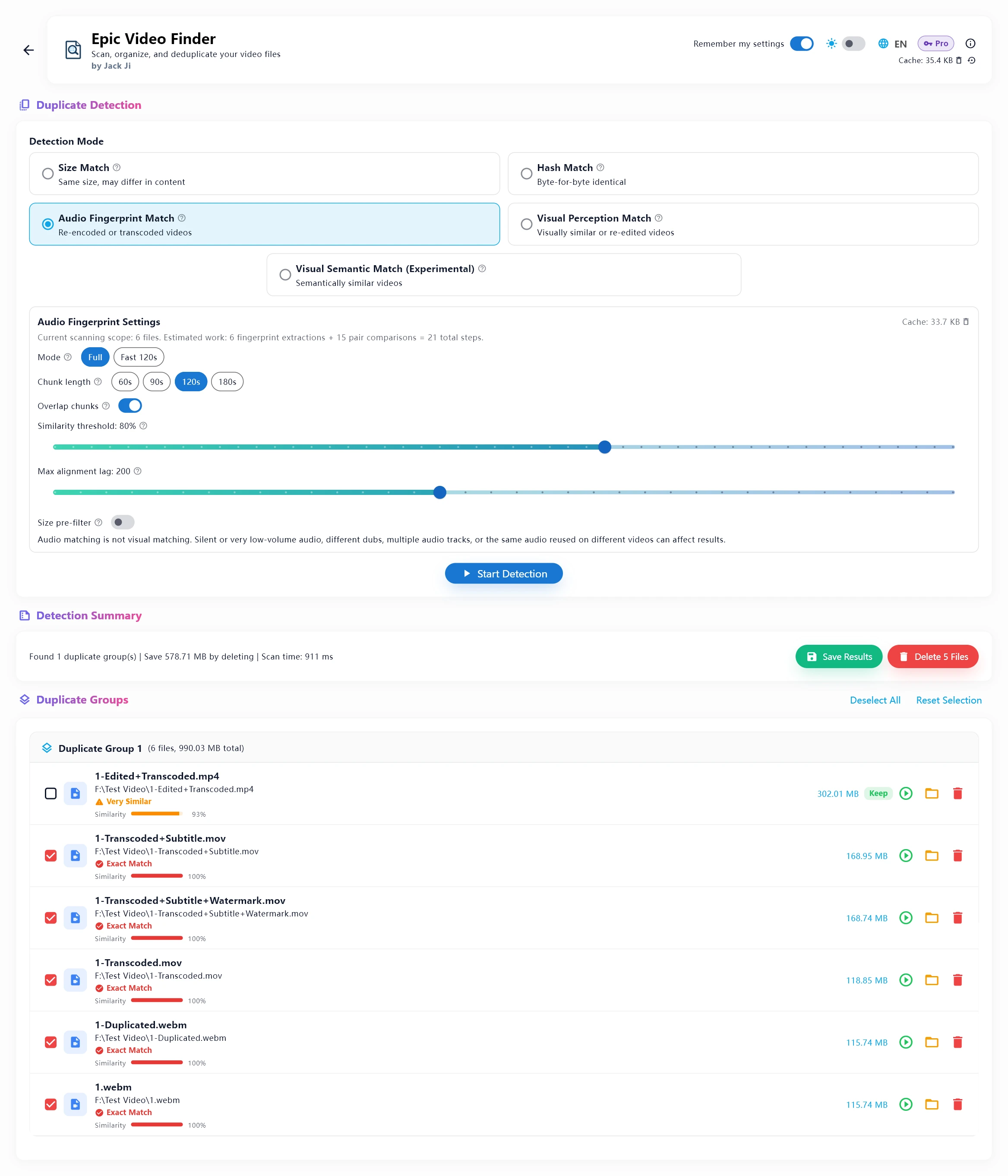The image size is (1008, 1176).
Task: Open the info icon in header
Action: (970, 44)
